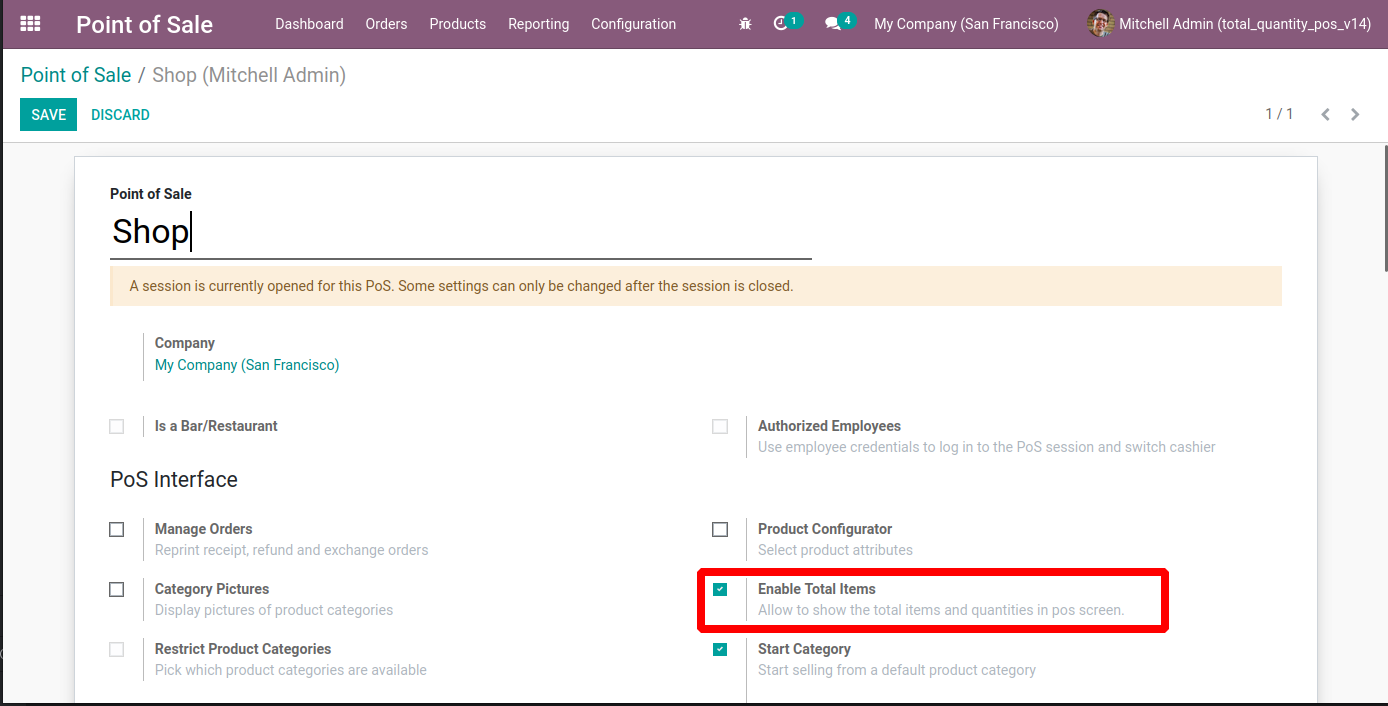Image resolution: width=1388 pixels, height=706 pixels.
Task: Open the Orders menu
Action: tap(386, 24)
